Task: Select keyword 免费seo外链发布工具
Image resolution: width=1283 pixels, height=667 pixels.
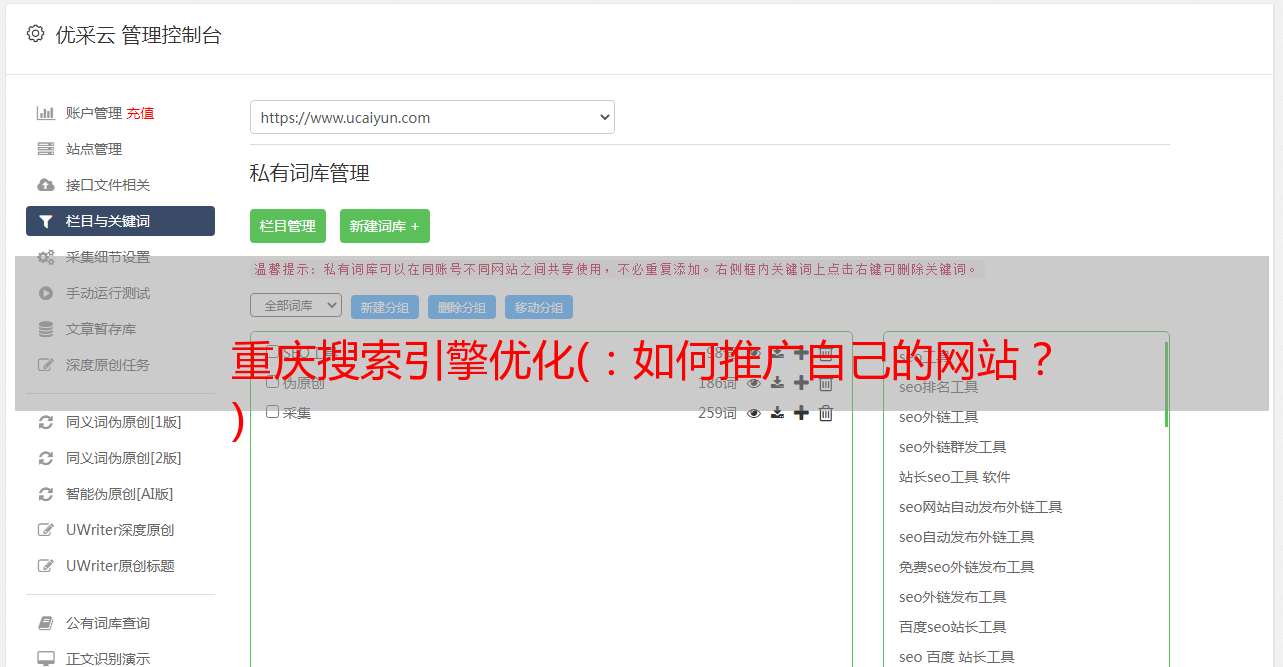Action: [x=967, y=567]
